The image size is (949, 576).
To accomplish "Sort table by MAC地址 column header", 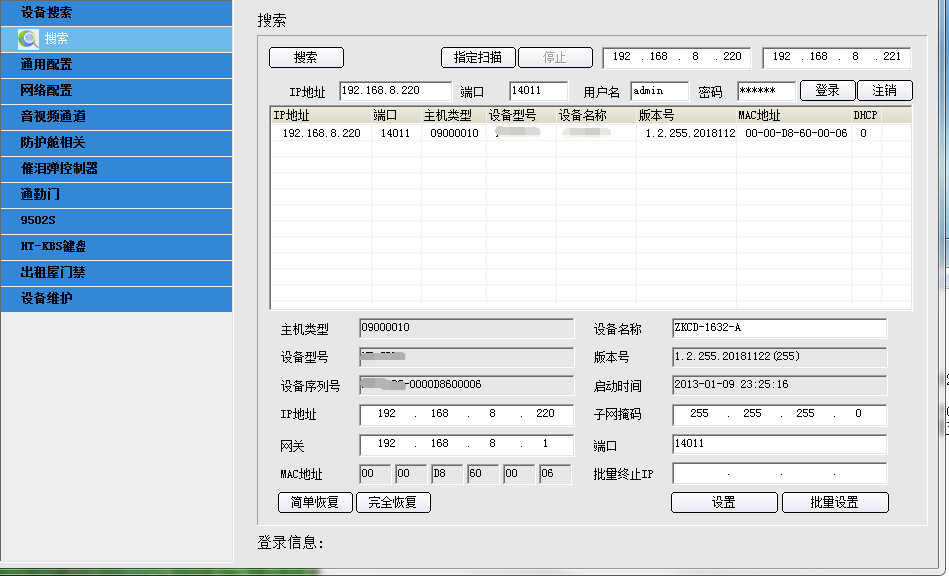I will (x=793, y=116).
